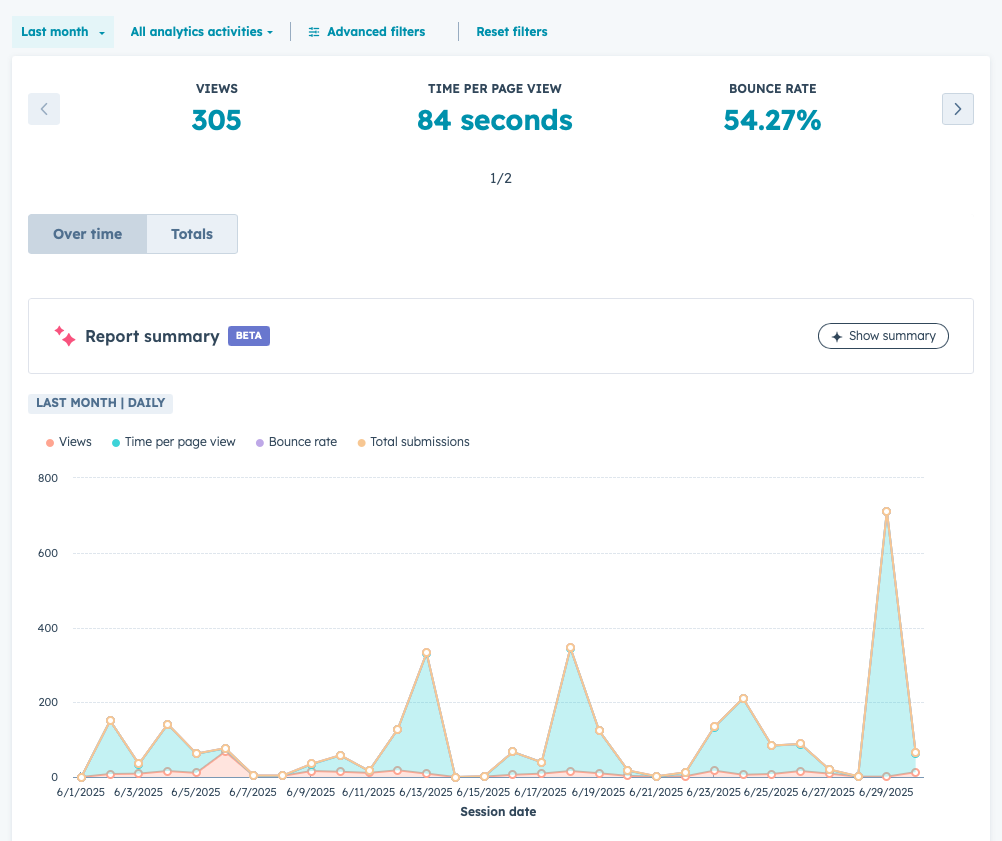Click the next metrics arrow icon
Image resolution: width=1002 pixels, height=841 pixels.
click(957, 109)
